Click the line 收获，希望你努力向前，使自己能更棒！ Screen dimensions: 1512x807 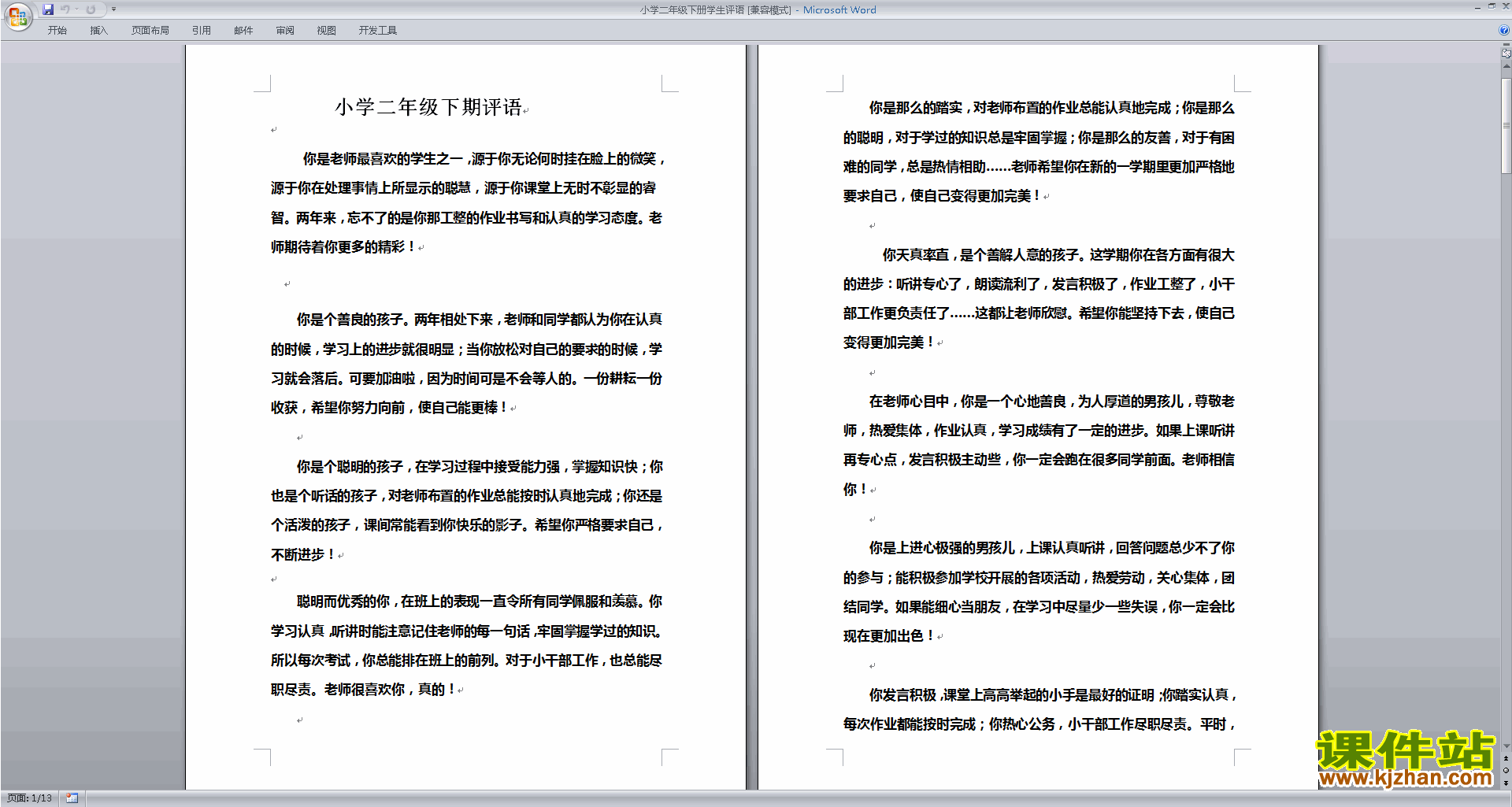[390, 408]
